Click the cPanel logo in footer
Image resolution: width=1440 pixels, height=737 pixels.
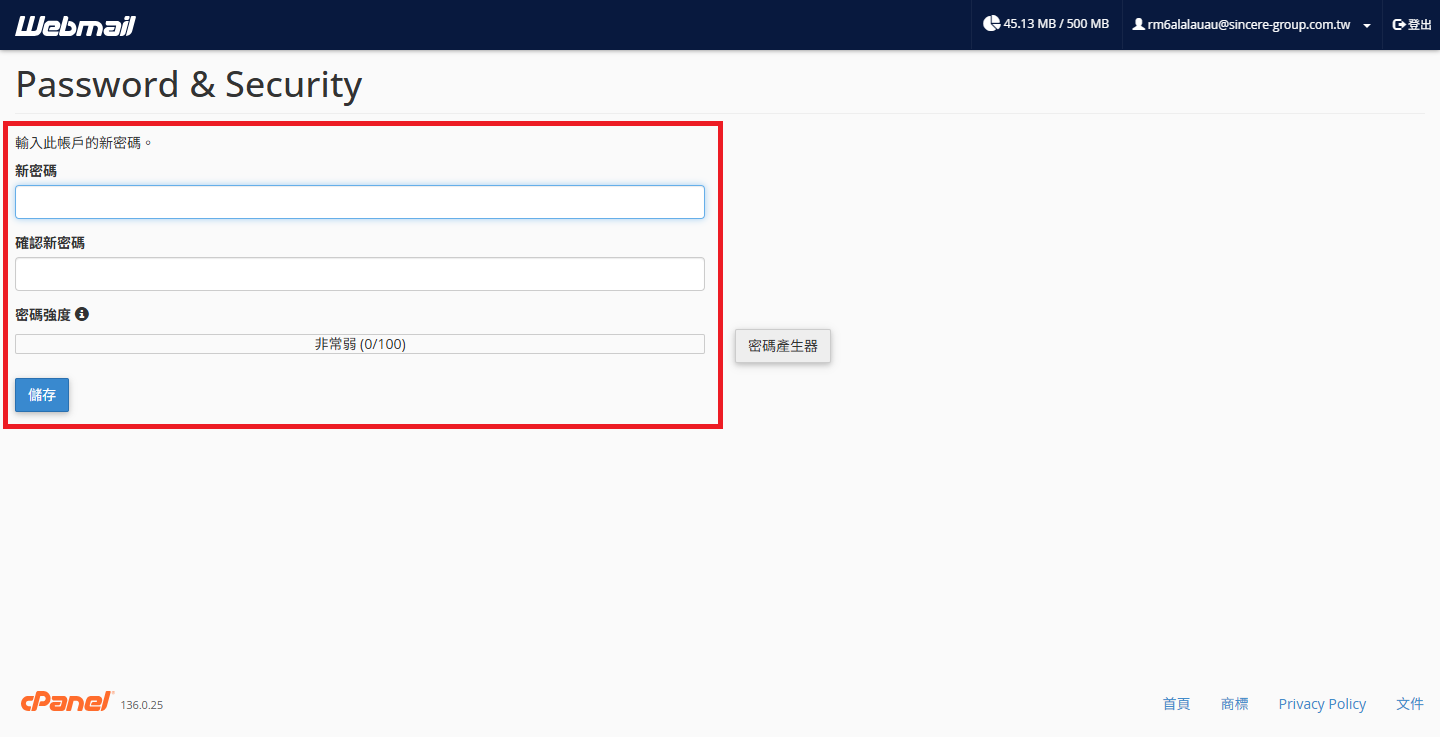click(x=68, y=702)
